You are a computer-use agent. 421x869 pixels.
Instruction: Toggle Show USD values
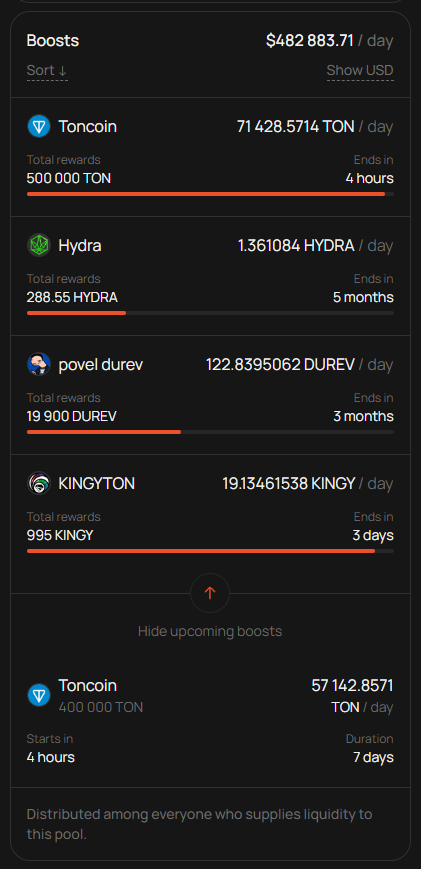360,70
